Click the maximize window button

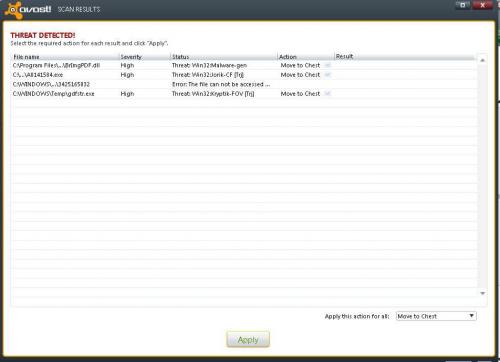(x=463, y=5)
